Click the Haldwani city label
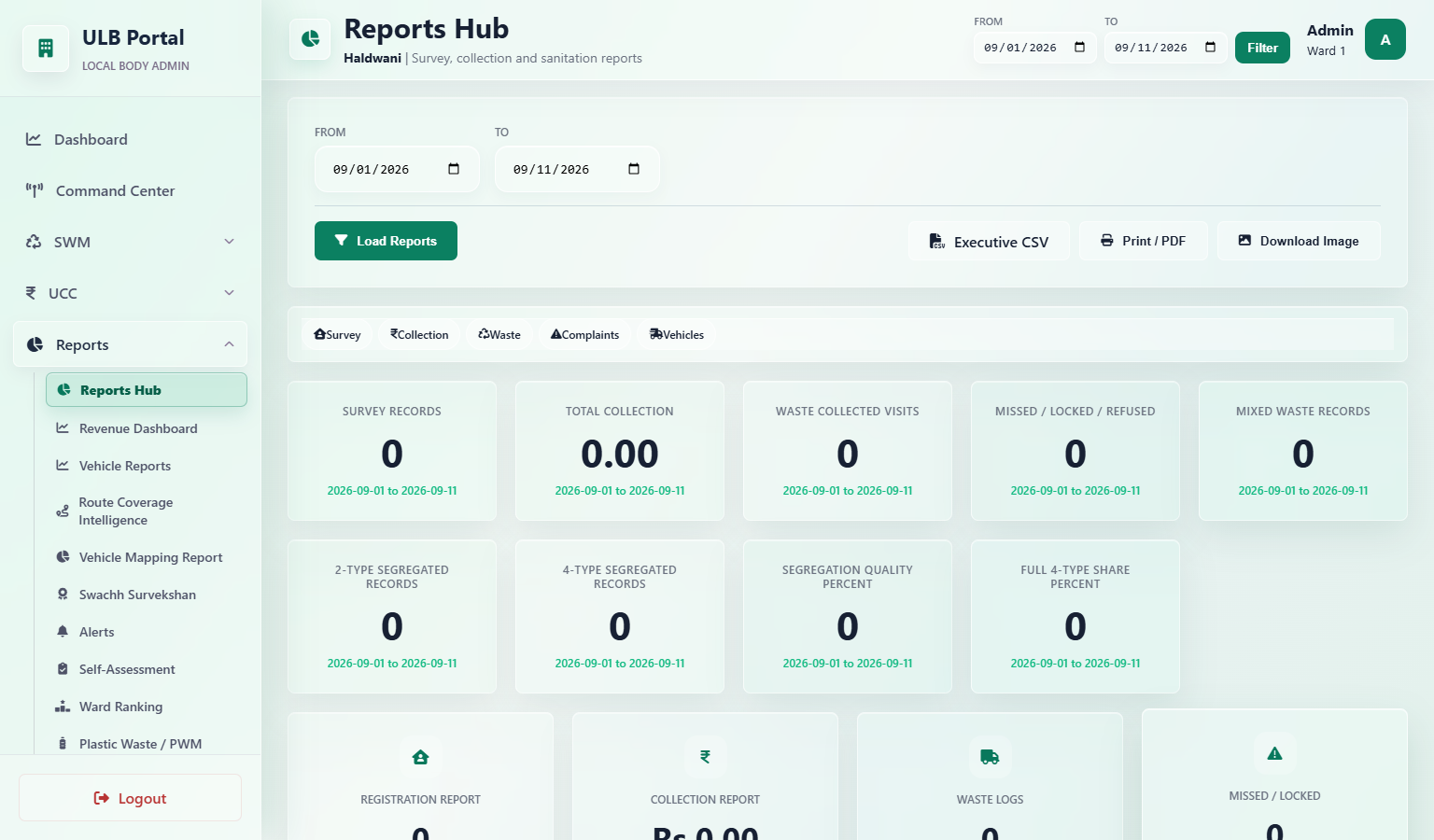This screenshot has height=840, width=1434. (373, 58)
